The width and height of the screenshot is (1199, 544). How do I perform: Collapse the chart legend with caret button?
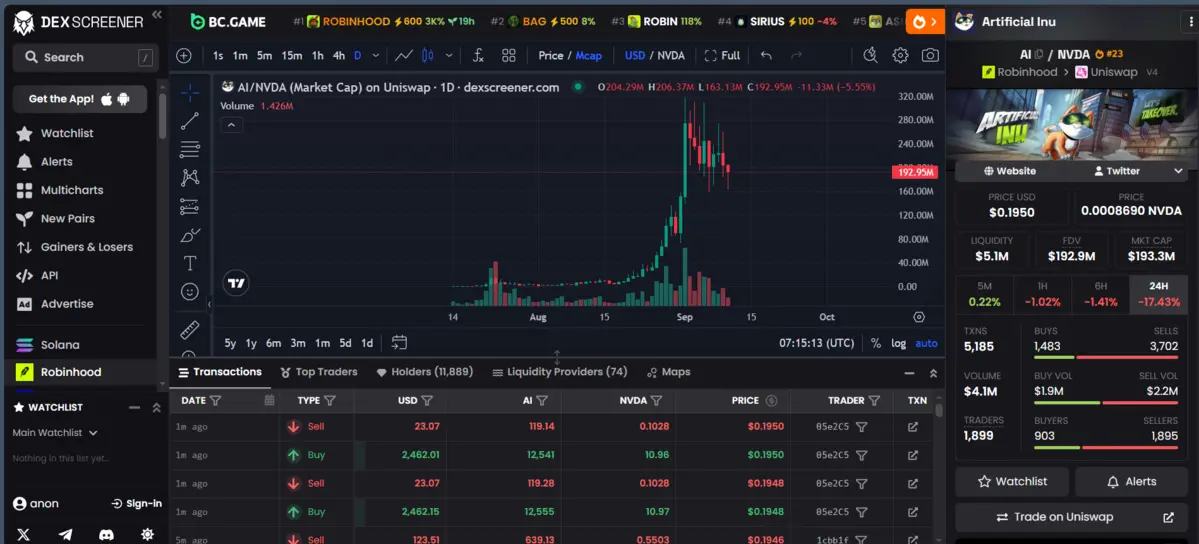pyautogui.click(x=232, y=125)
